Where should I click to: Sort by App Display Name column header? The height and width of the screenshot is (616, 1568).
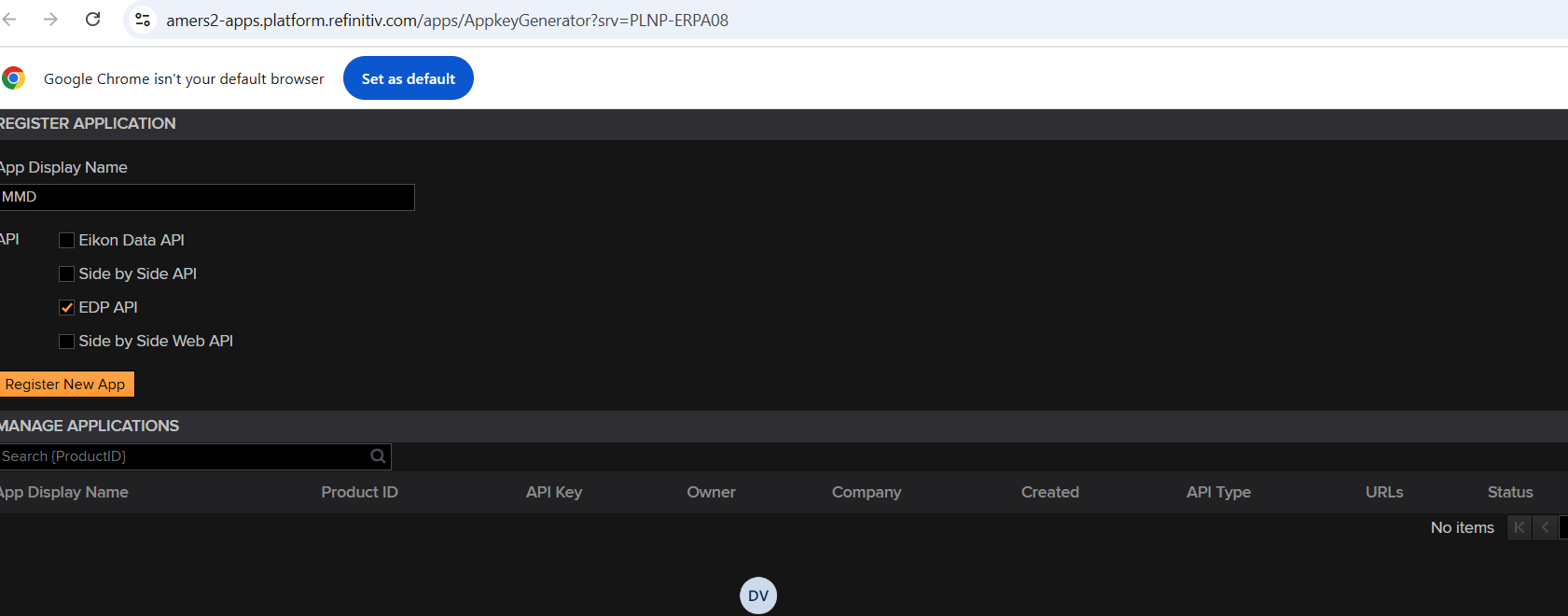63,492
